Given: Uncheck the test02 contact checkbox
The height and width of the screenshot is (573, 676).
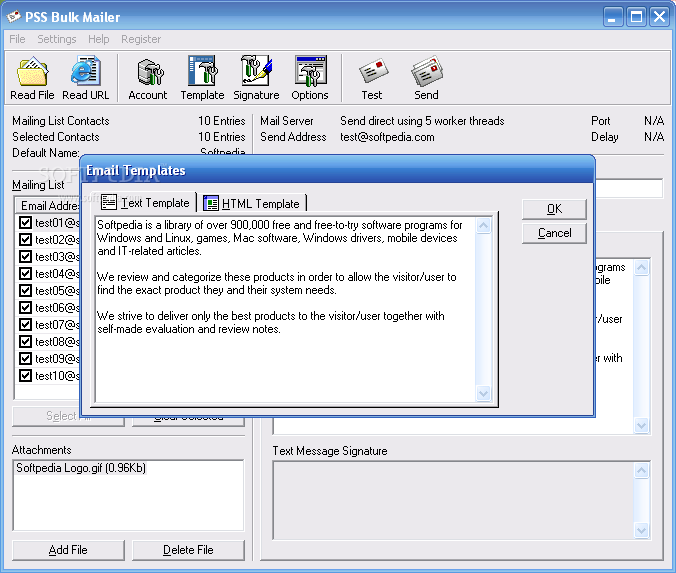Looking at the screenshot, I should click(25, 239).
